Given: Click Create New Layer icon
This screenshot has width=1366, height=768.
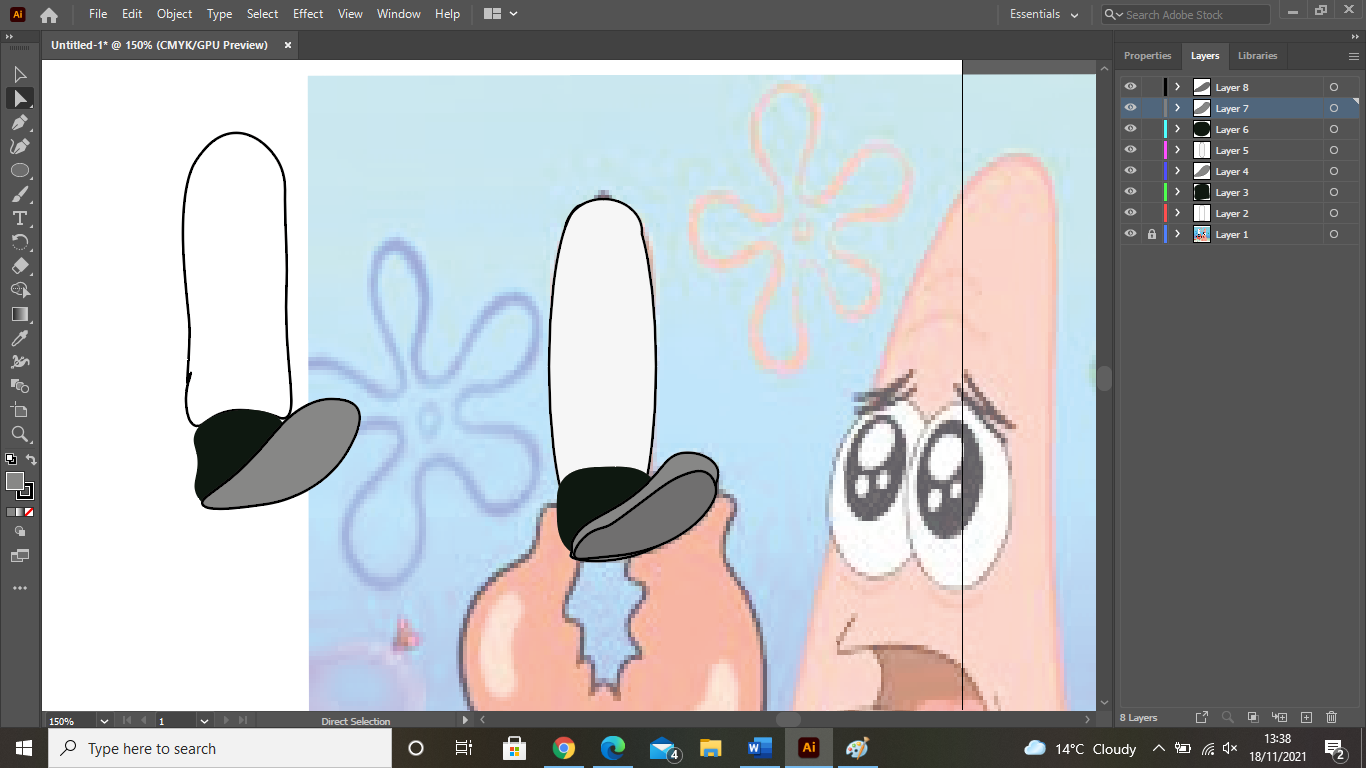Looking at the screenshot, I should 1306,718.
